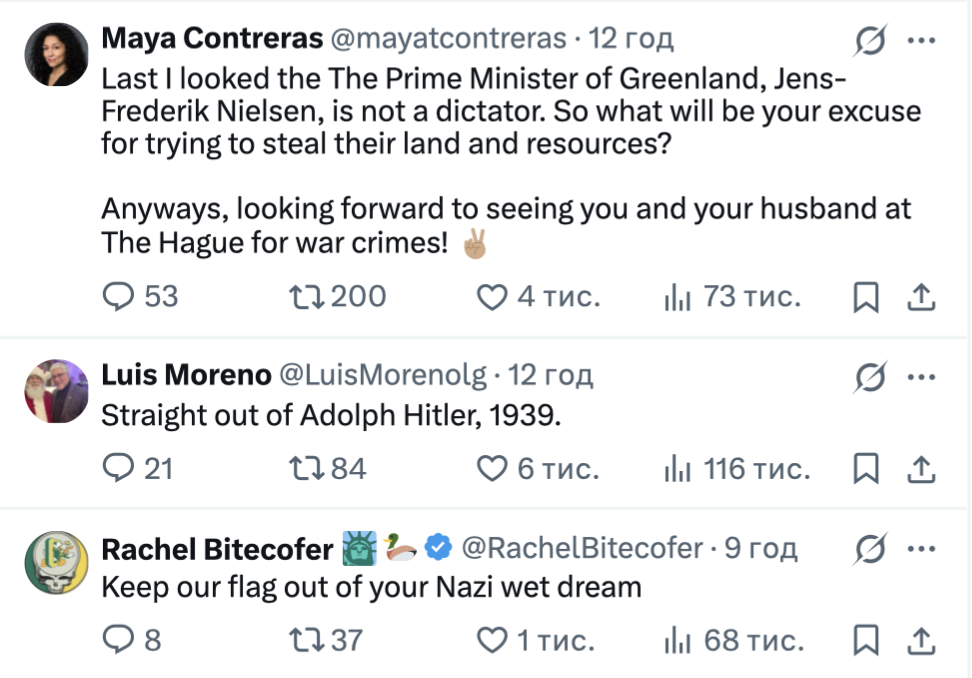Retweet Luis Moreno's post
This screenshot has width=972, height=678.
[x=301, y=468]
